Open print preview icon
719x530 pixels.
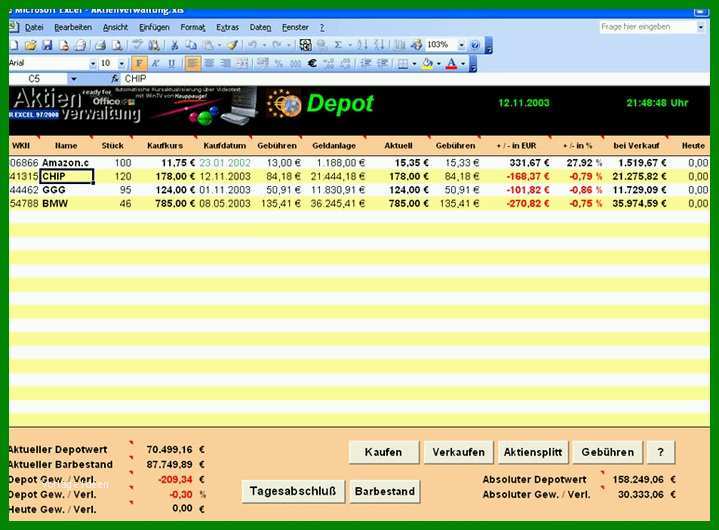(x=117, y=45)
